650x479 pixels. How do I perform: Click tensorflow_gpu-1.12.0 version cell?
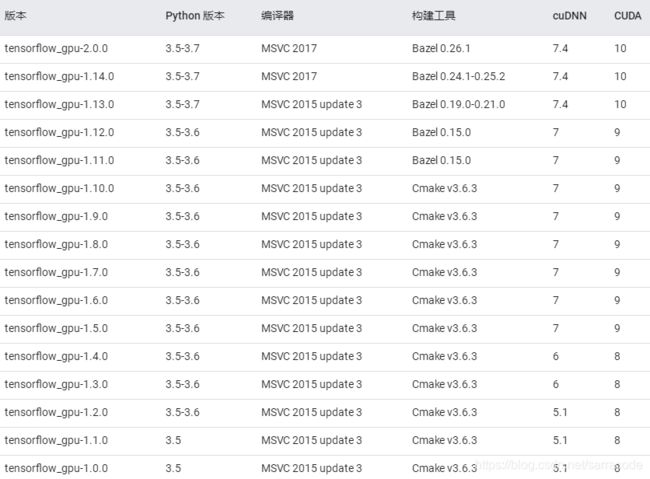(59, 132)
